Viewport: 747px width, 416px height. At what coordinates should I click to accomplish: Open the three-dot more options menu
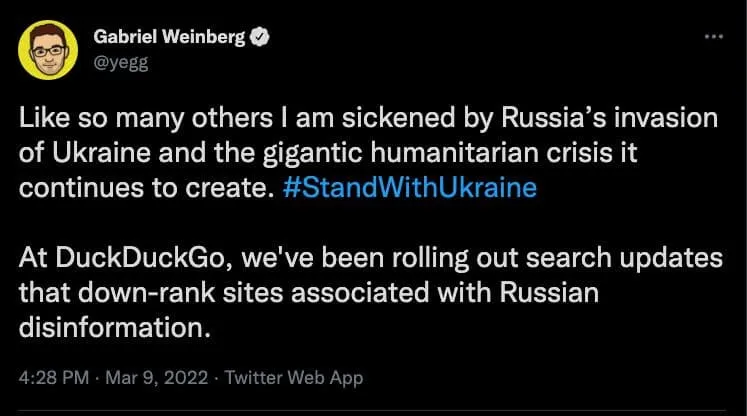coord(713,37)
